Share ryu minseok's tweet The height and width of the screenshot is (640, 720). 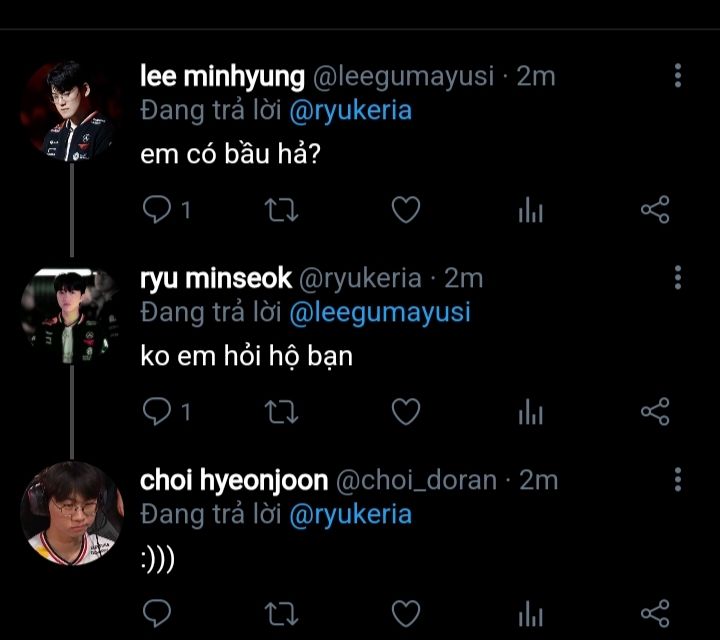(654, 410)
